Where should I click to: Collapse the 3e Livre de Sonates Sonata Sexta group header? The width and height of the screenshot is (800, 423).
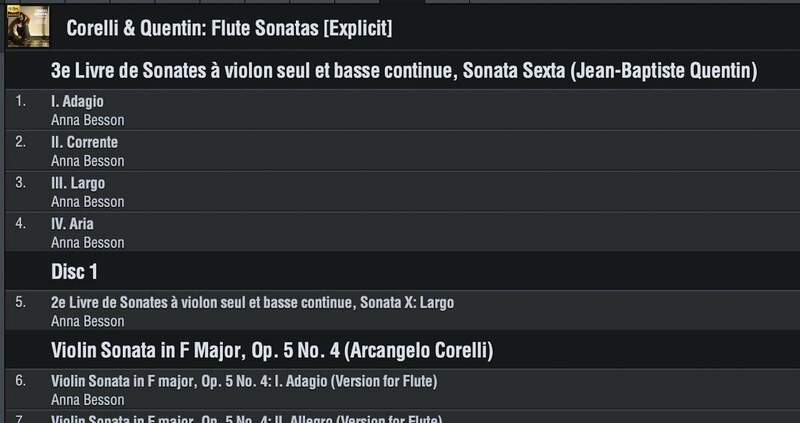pos(404,71)
